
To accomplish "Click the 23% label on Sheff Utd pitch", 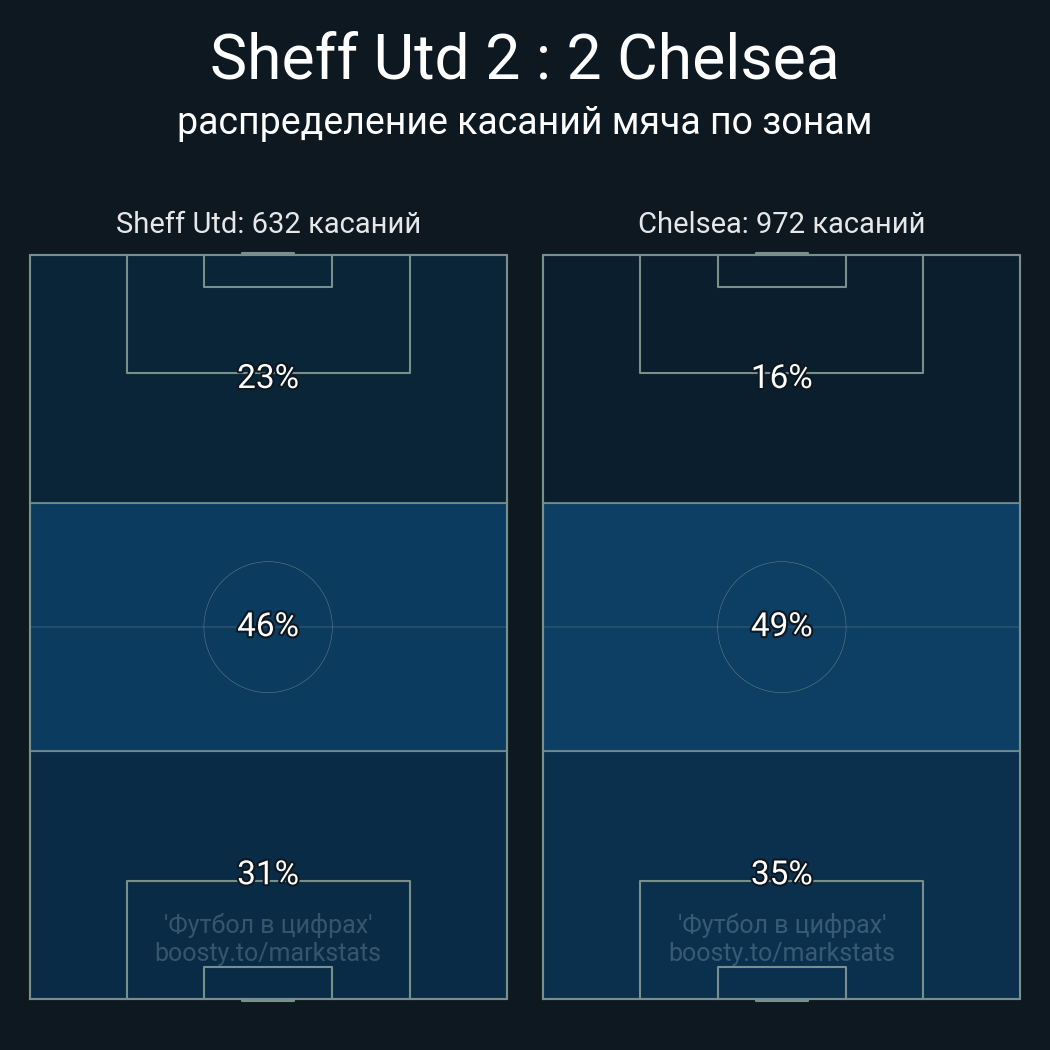I will 268,377.
